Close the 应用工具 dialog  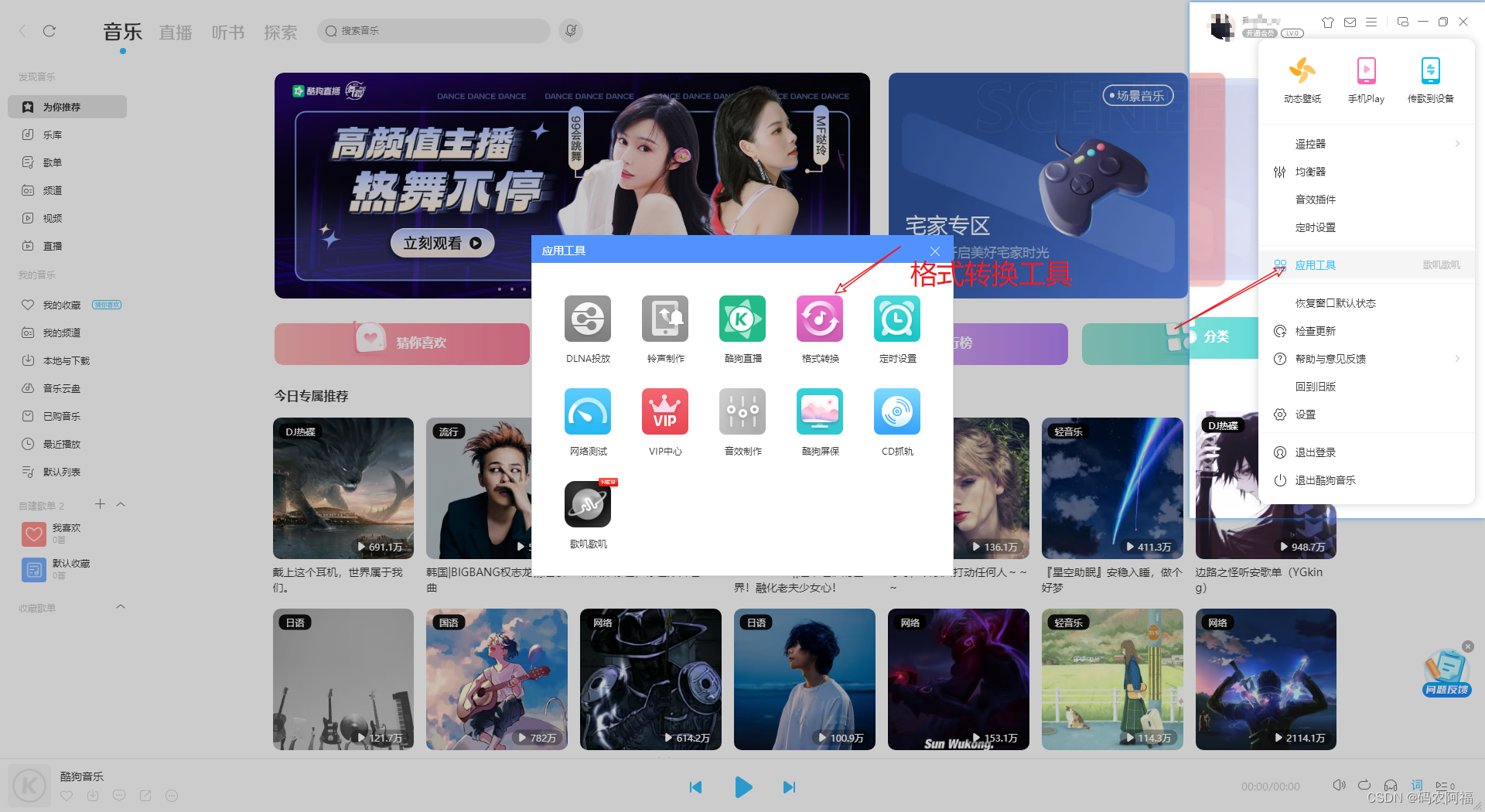[935, 251]
